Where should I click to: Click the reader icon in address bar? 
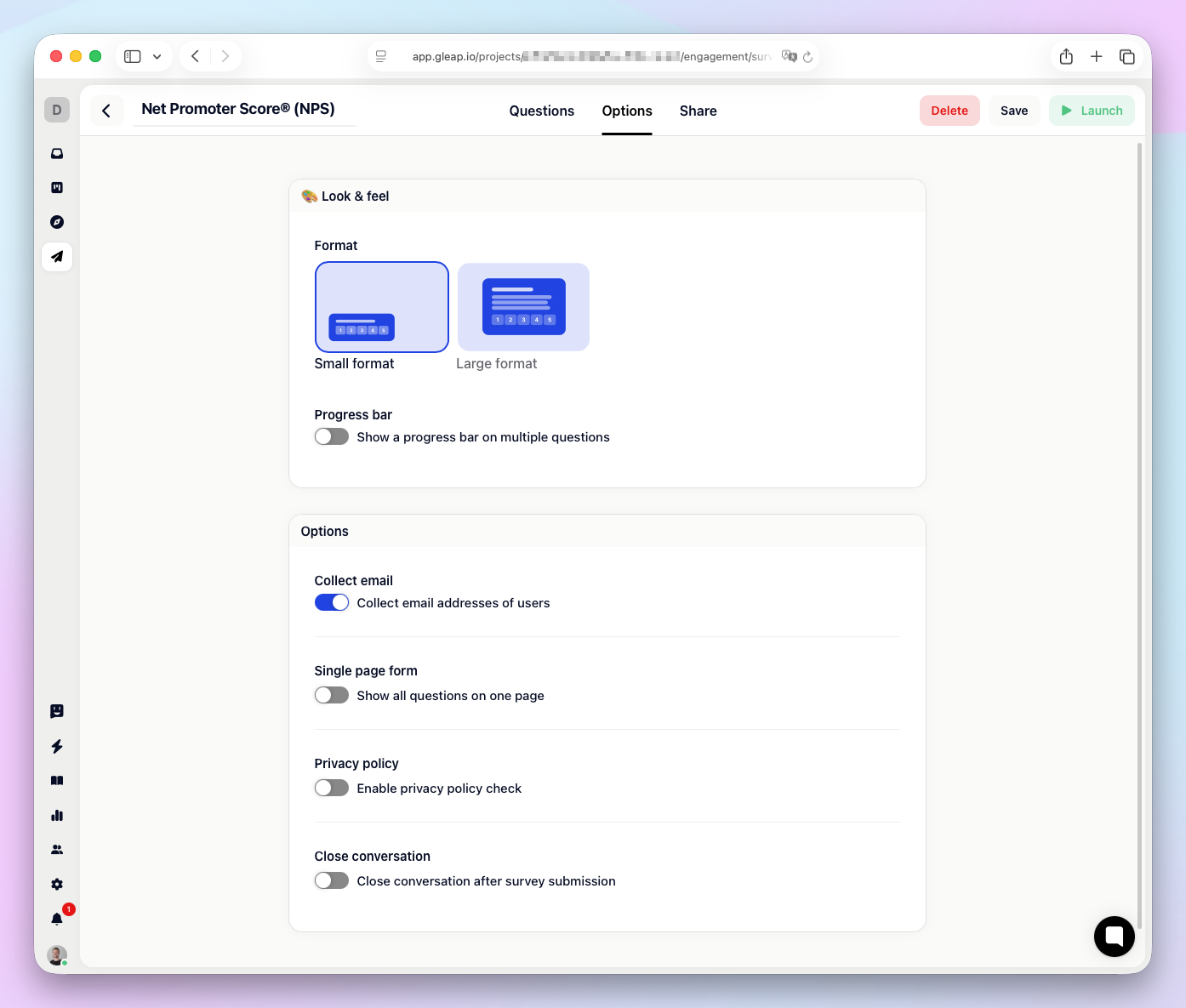(381, 56)
